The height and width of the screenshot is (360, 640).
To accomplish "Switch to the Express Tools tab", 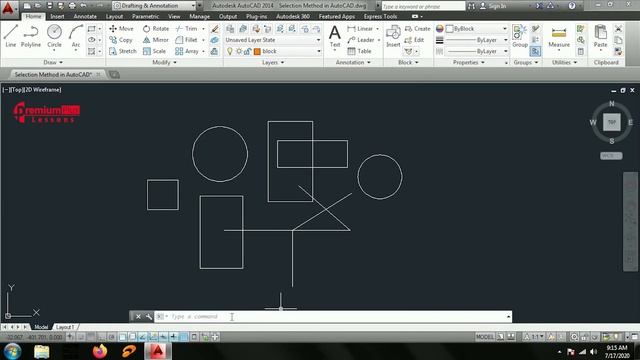I will [380, 16].
